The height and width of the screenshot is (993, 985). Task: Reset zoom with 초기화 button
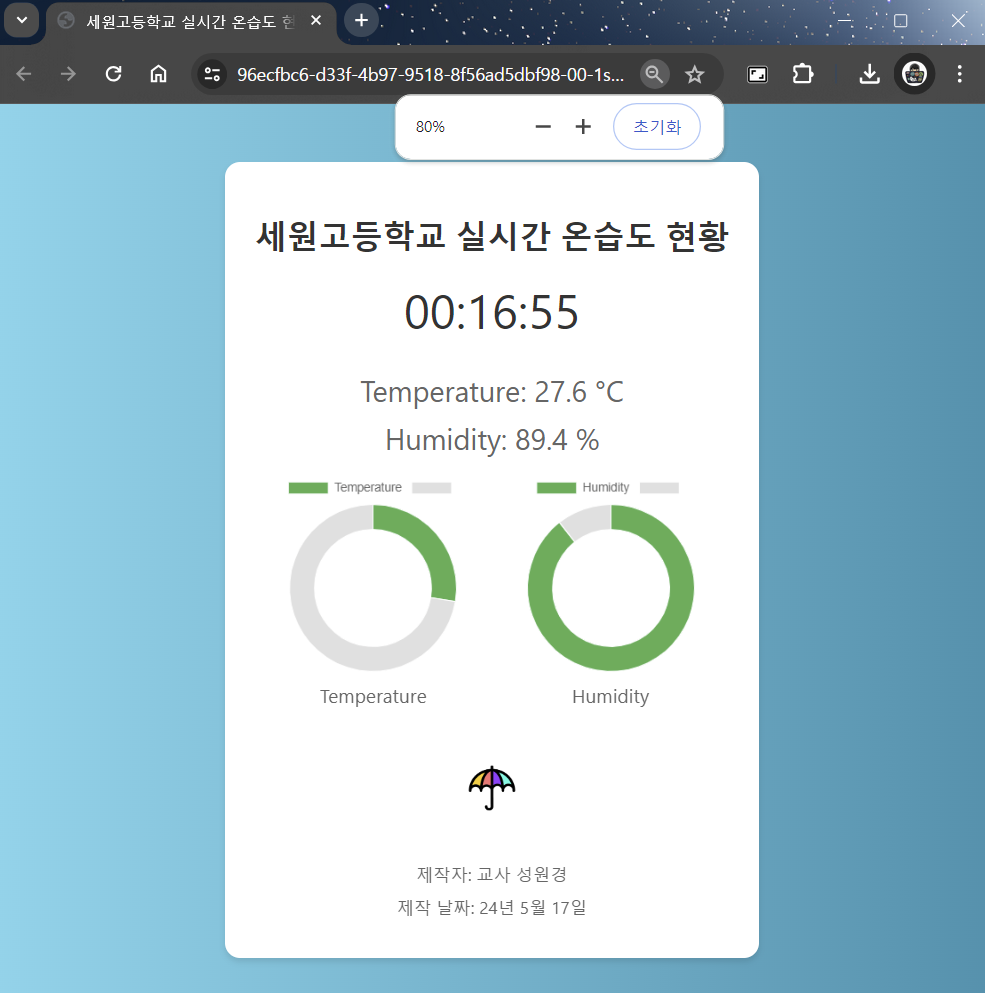pos(657,127)
